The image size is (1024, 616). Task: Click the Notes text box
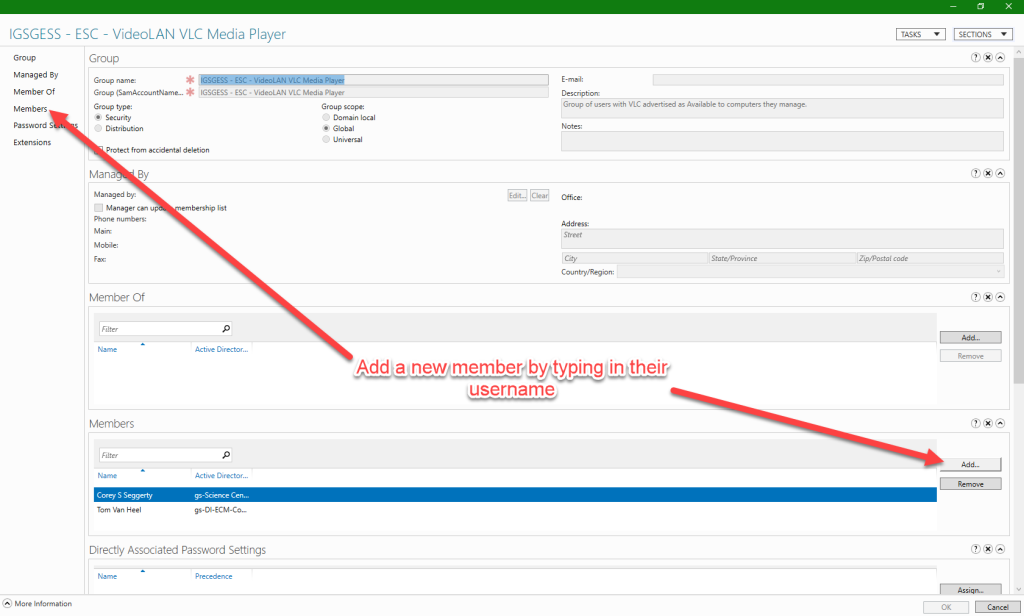pos(782,141)
